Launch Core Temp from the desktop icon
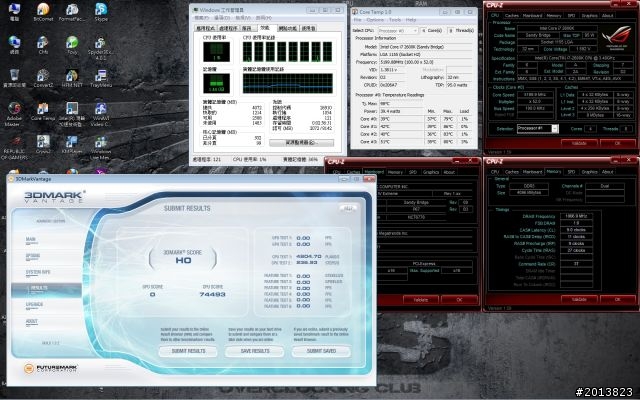Viewport: 640px width, 400px height. [x=43, y=111]
